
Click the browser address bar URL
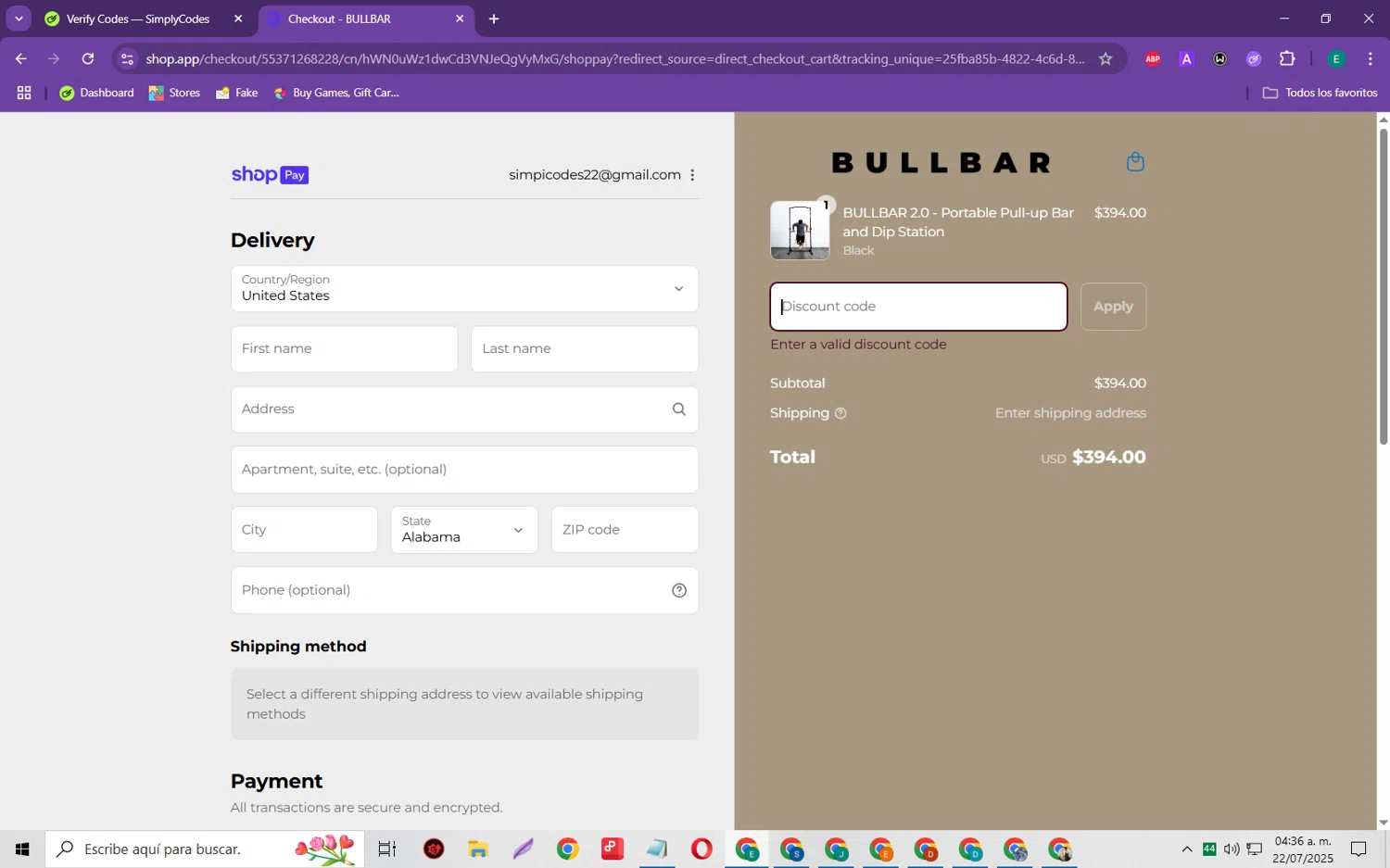point(614,58)
